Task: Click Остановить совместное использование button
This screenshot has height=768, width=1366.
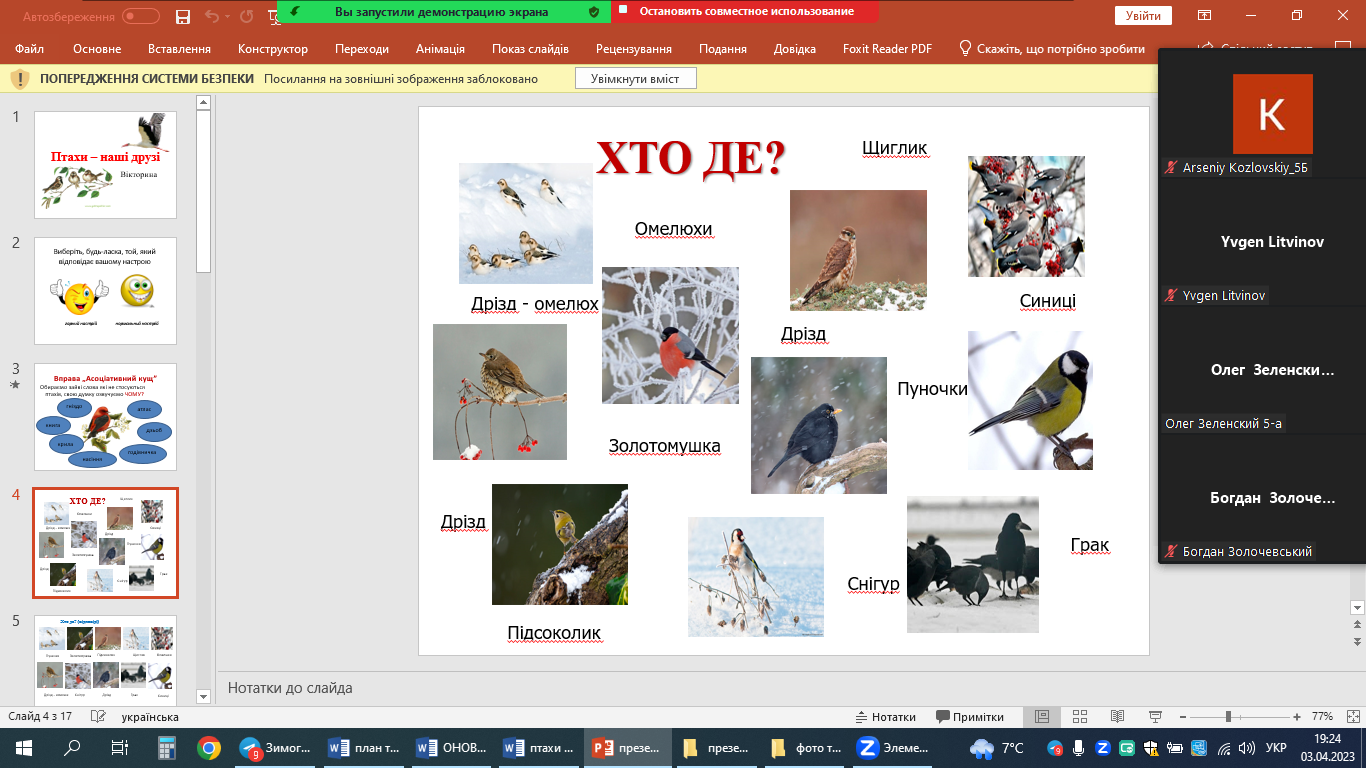Action: pos(745,12)
